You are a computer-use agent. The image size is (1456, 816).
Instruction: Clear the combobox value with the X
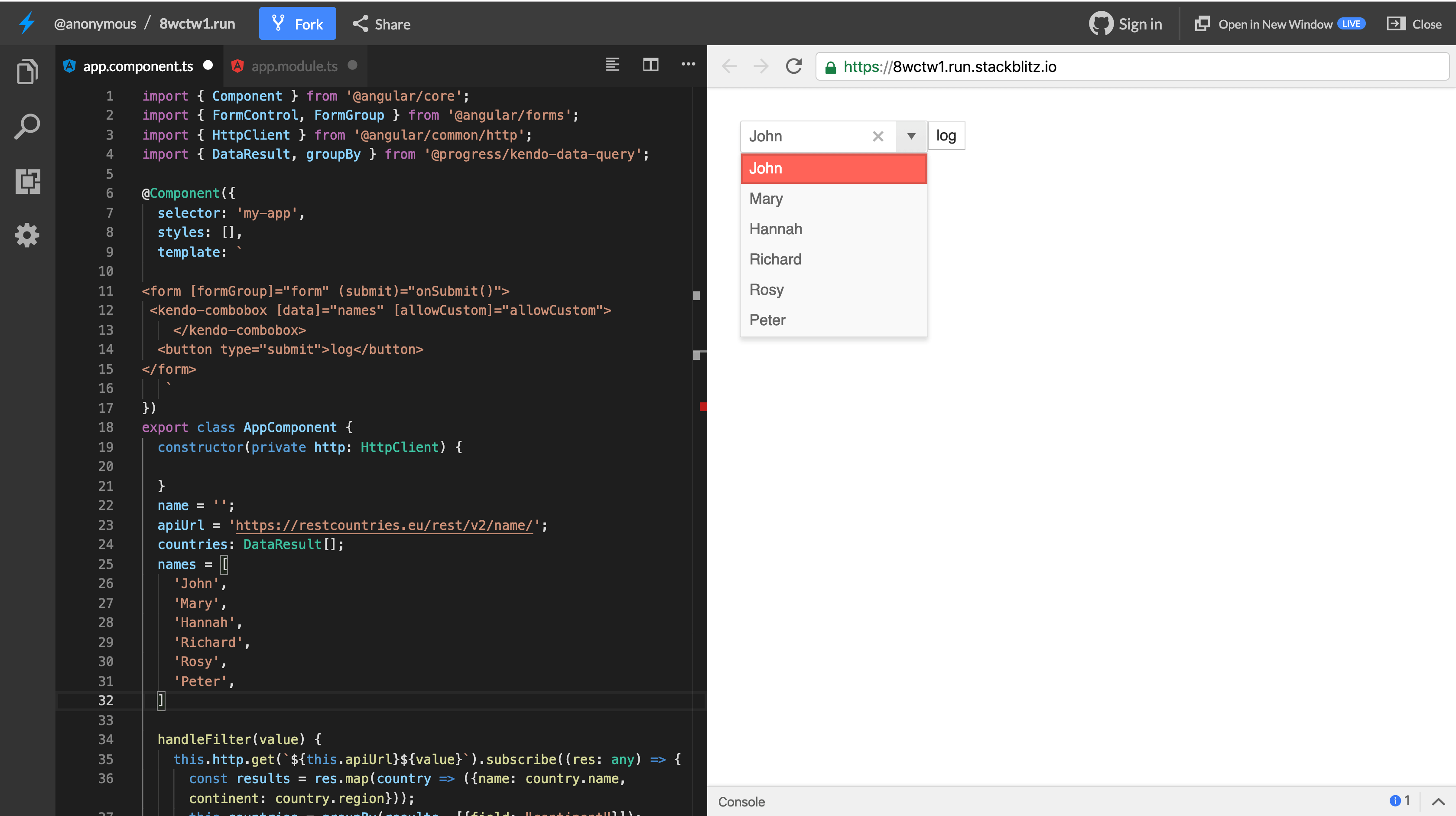(x=878, y=136)
